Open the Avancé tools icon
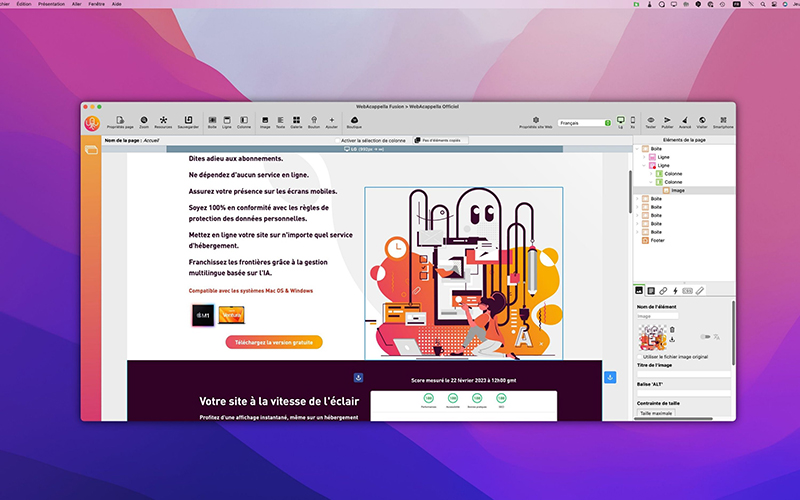 tap(685, 122)
